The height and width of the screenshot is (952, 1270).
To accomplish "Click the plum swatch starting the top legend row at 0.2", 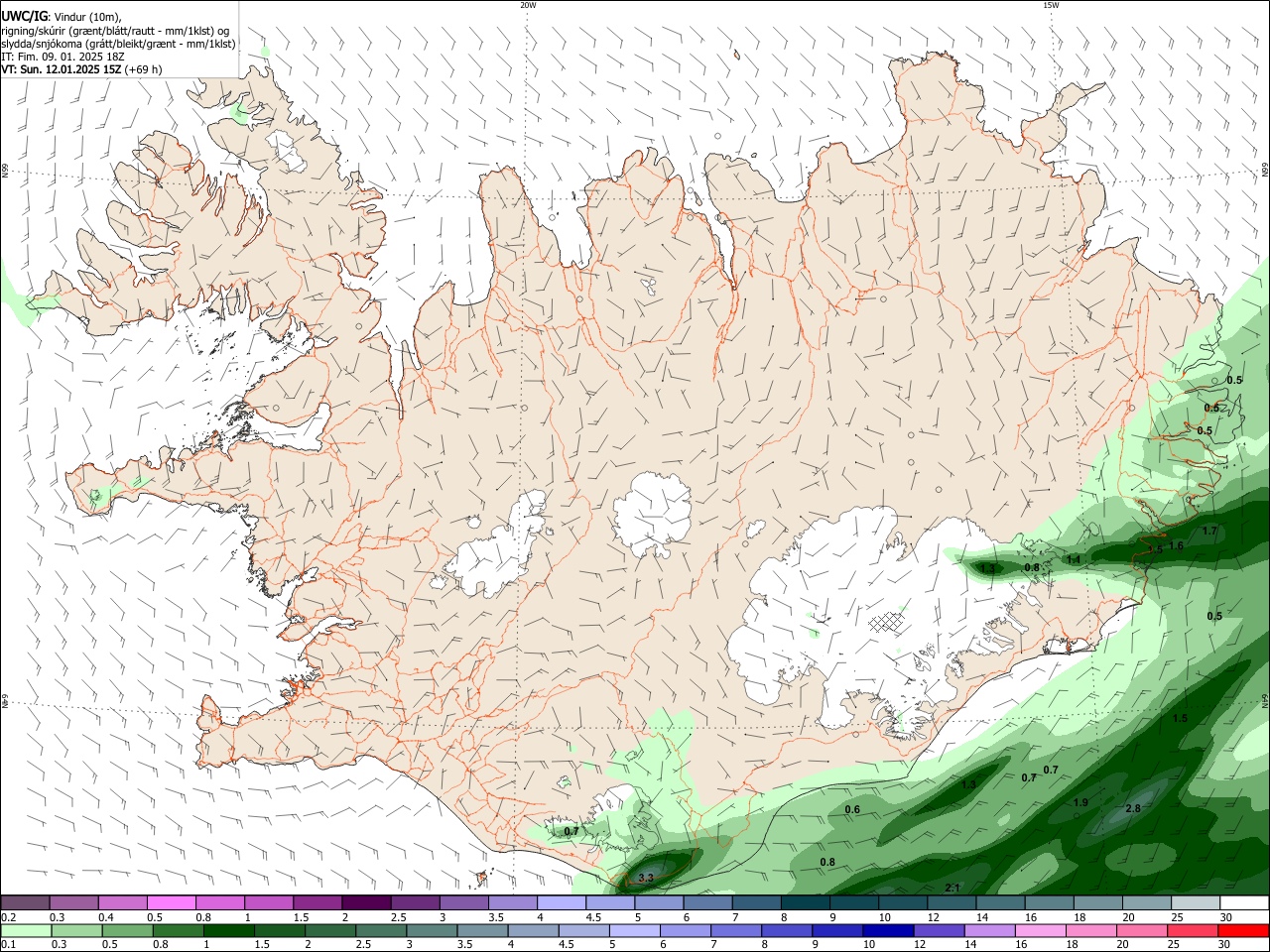I will 25,902.
